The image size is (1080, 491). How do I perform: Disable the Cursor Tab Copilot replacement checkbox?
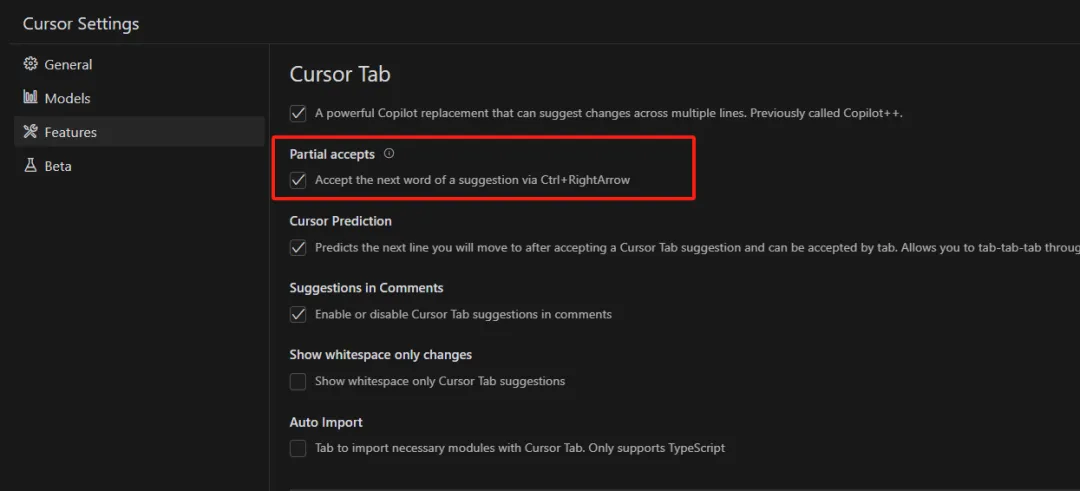tap(298, 113)
